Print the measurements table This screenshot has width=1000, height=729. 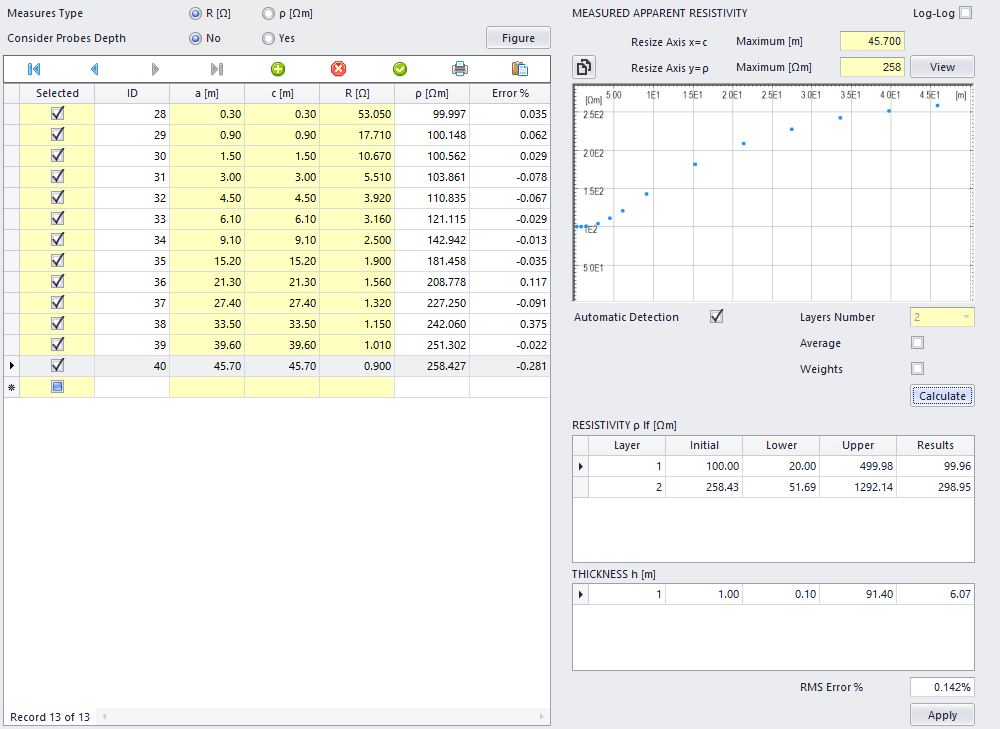point(459,69)
